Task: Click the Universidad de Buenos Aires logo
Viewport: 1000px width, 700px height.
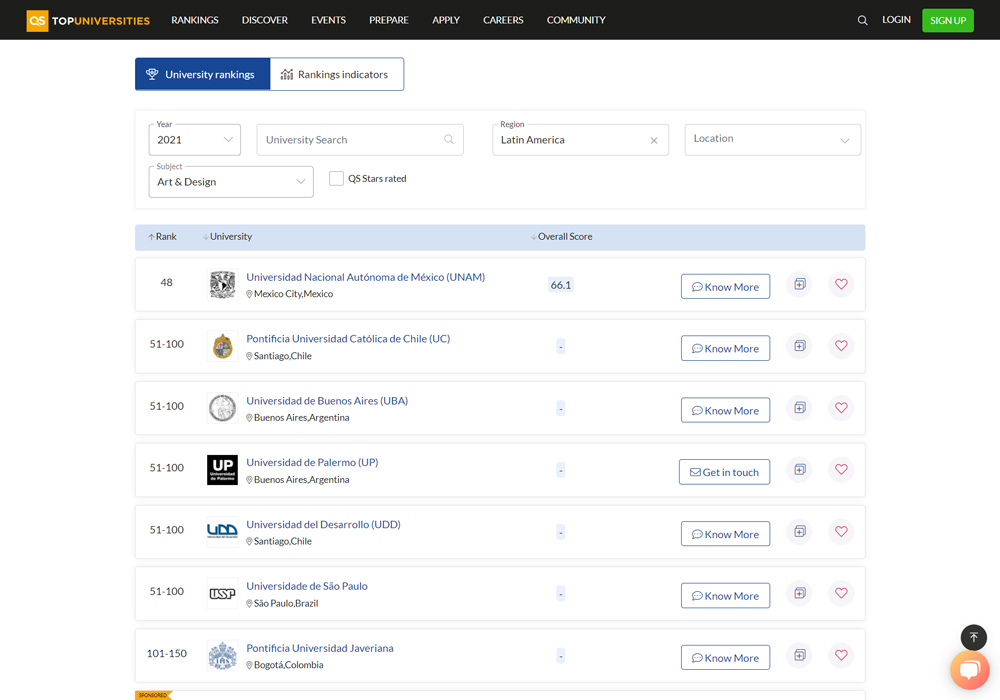Action: point(223,408)
